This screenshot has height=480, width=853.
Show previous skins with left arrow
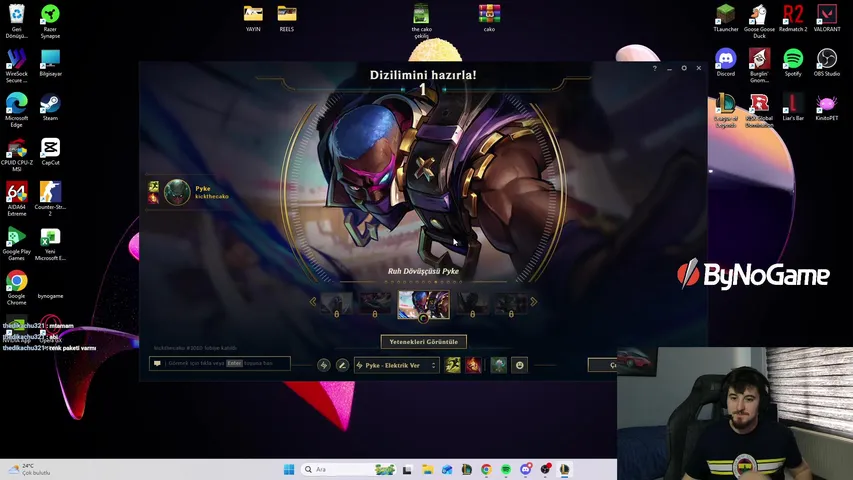[313, 301]
